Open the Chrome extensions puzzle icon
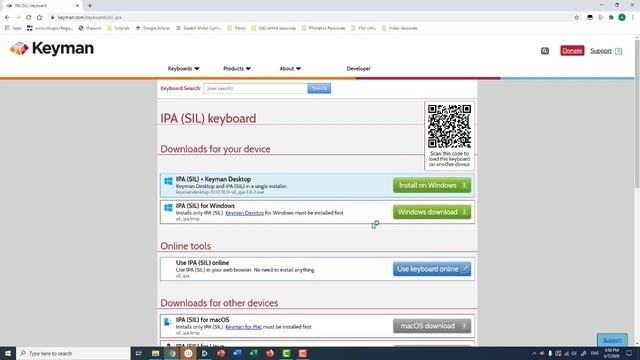Viewport: 640px width, 360px height. click(x=611, y=17)
